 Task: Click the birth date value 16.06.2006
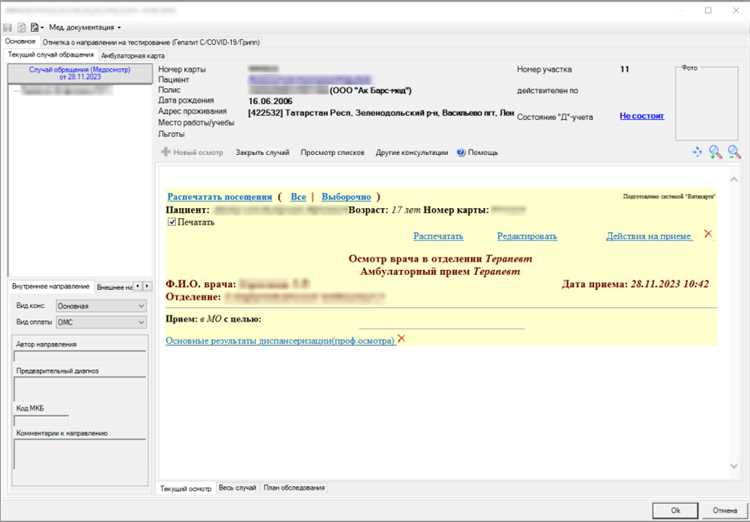(x=270, y=101)
